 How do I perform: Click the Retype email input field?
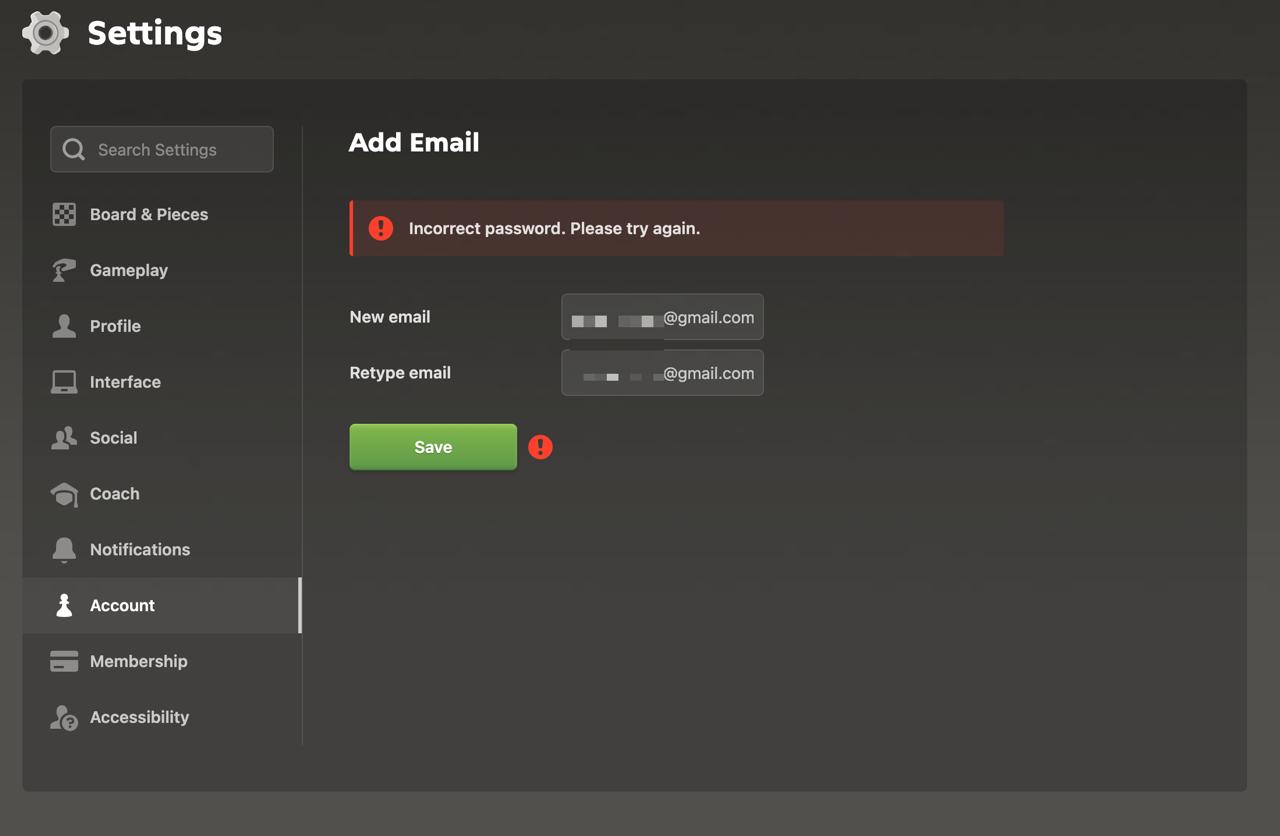point(662,373)
